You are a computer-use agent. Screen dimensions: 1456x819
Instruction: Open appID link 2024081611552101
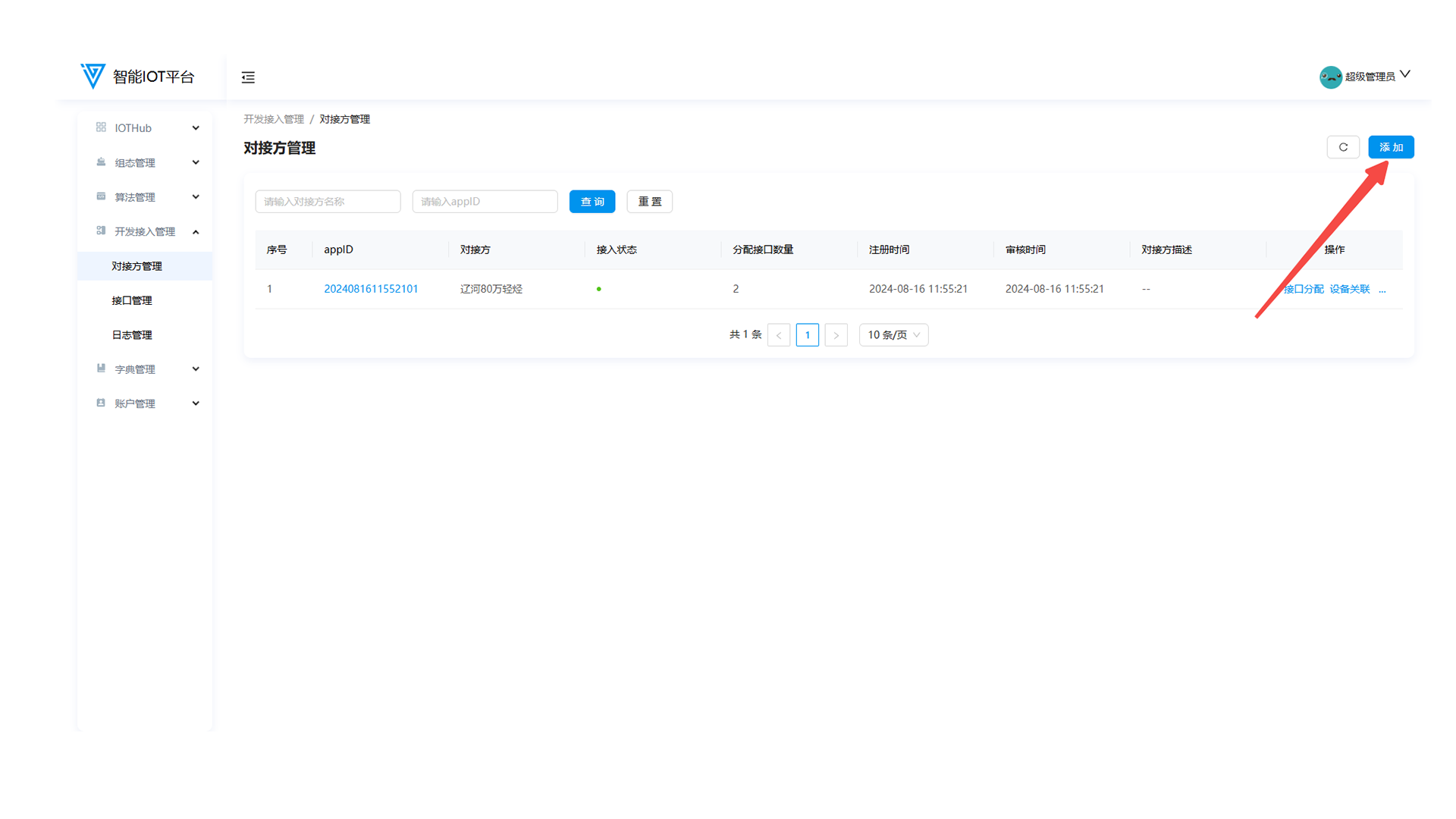[x=371, y=289]
